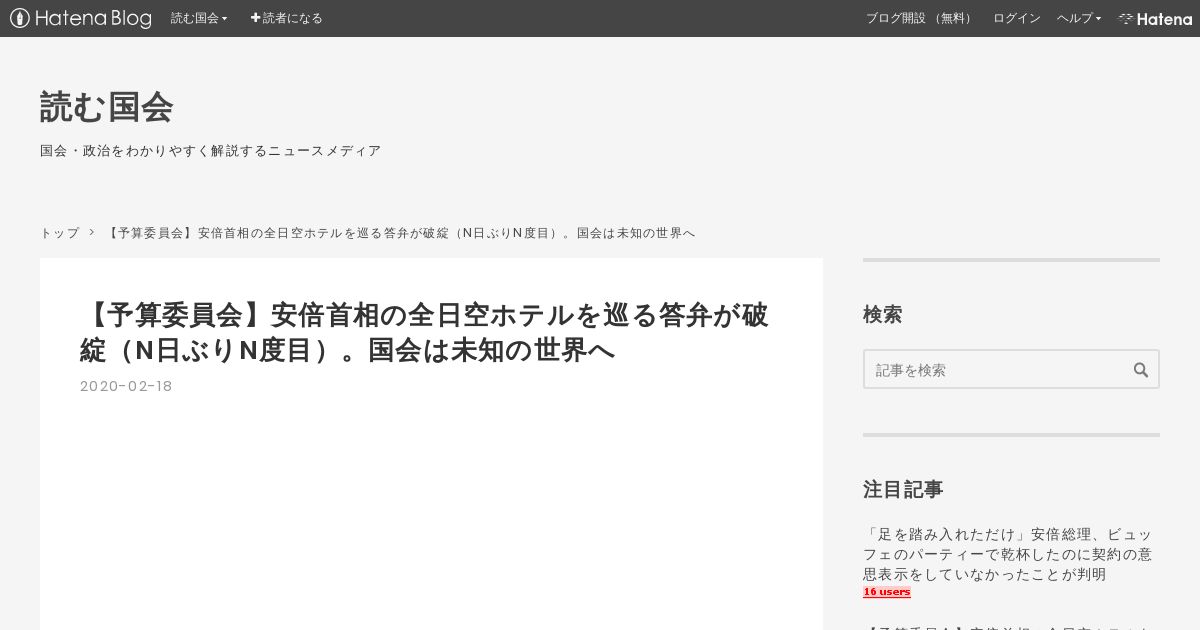The width and height of the screenshot is (1200, 630).
Task: Click the 注目記事 sidebar heading
Action: click(x=903, y=489)
